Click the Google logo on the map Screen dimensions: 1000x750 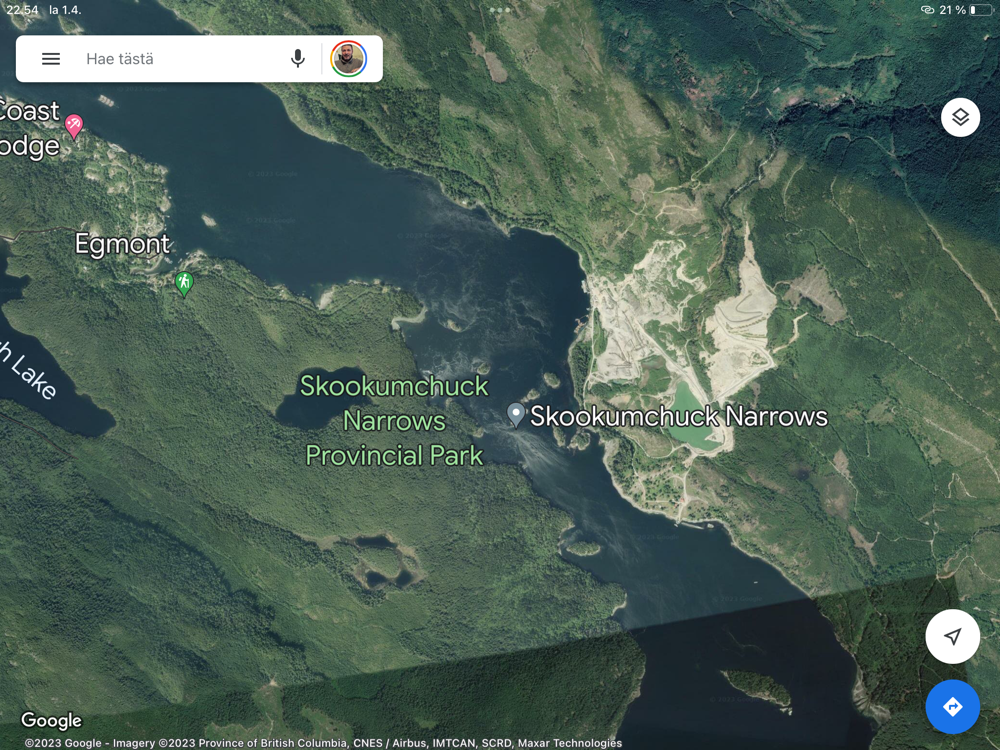click(51, 720)
